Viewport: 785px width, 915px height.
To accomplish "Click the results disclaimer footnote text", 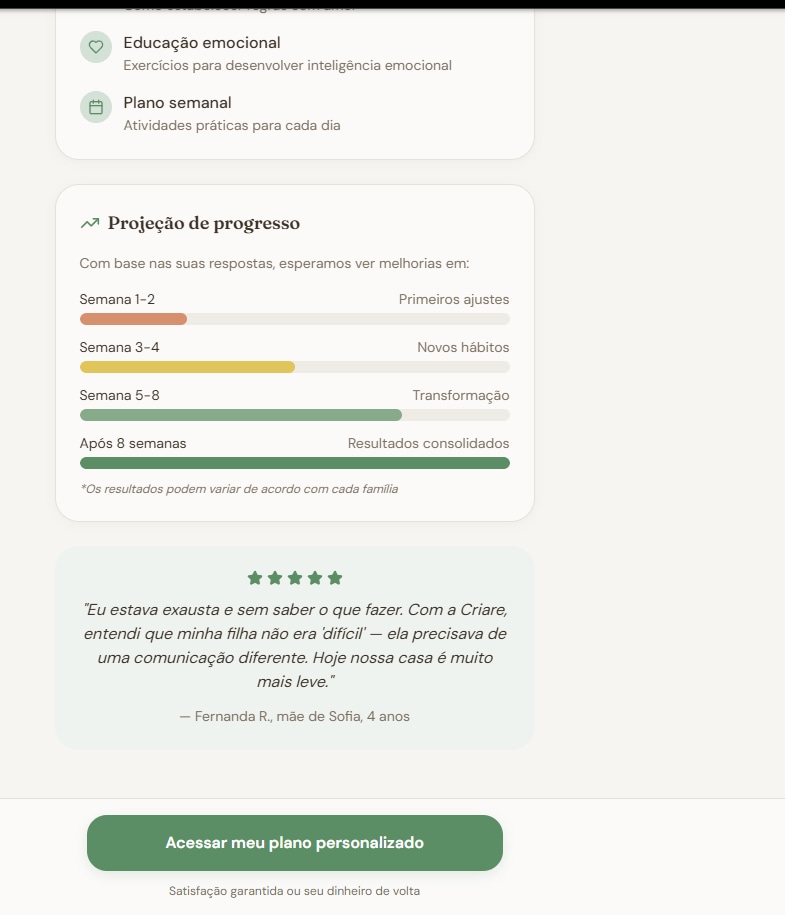I will pos(239,489).
